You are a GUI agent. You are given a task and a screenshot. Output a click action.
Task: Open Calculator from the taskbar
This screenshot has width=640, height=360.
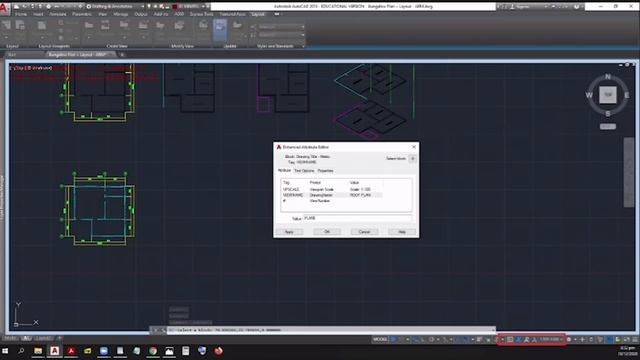pyautogui.click(x=186, y=351)
